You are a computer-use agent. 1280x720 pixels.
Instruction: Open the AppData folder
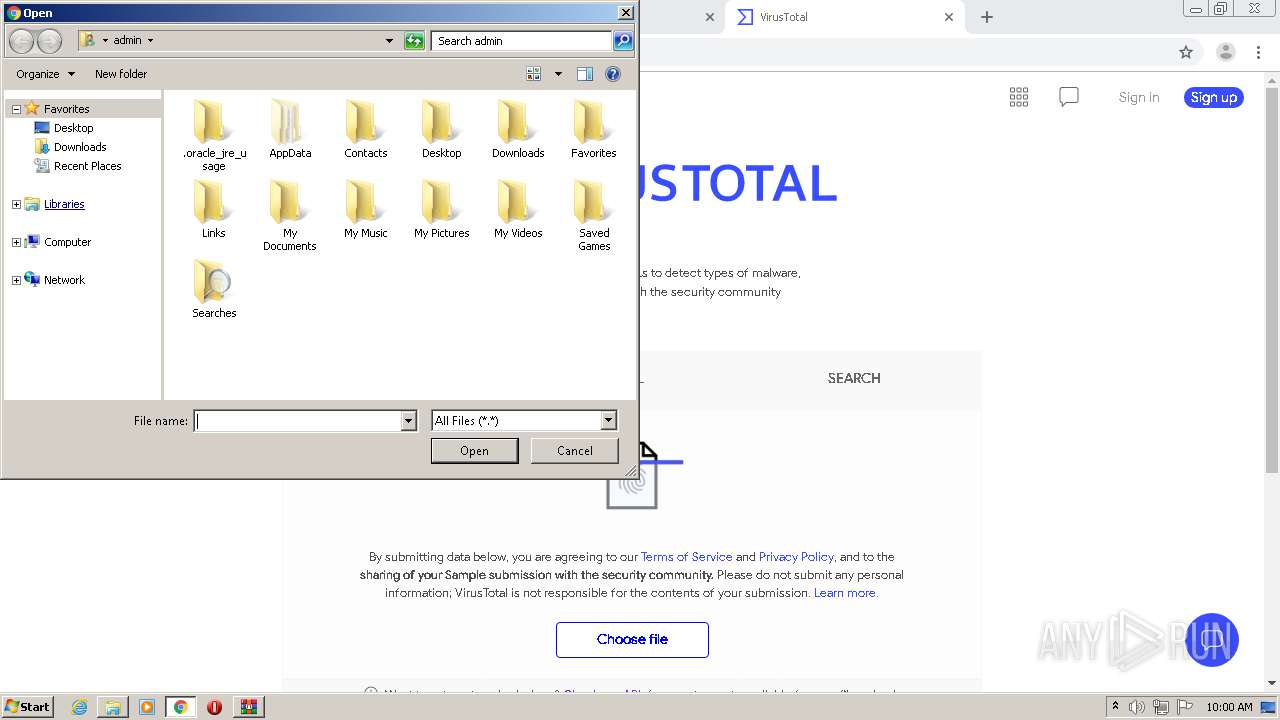(290, 129)
